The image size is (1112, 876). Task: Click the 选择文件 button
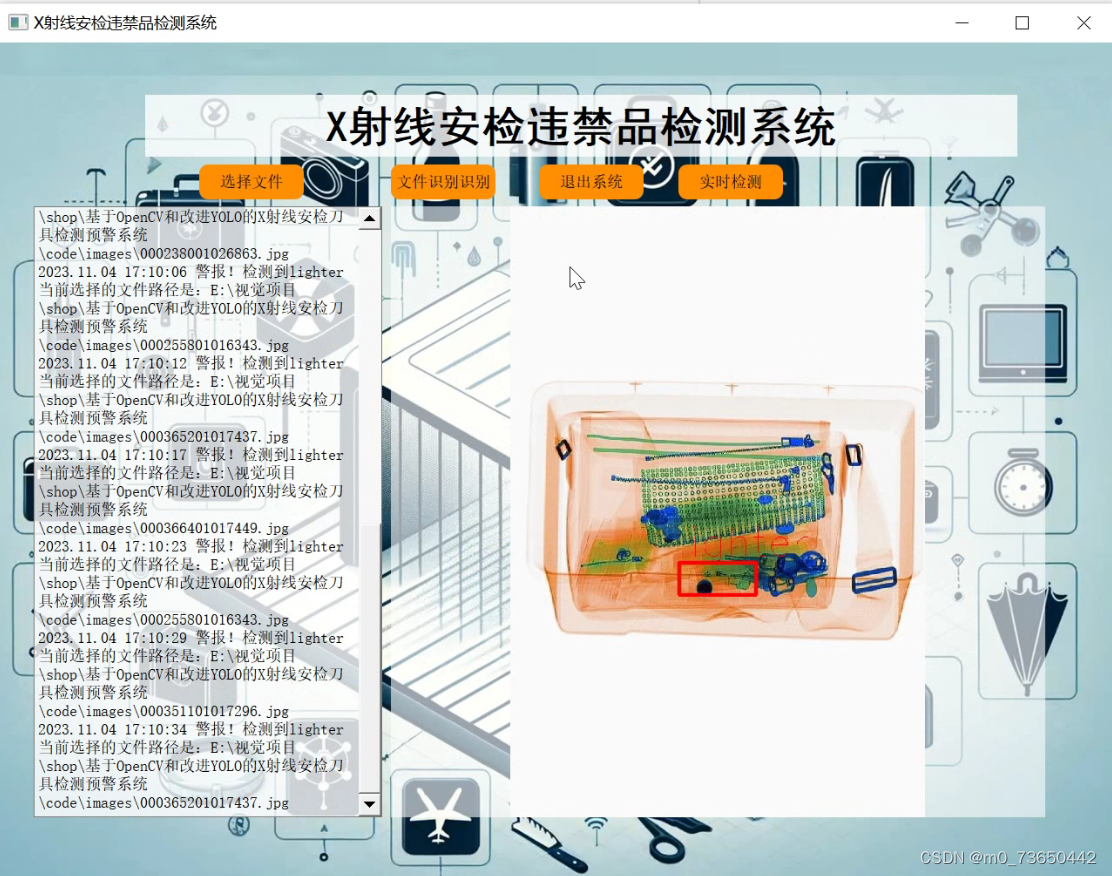[251, 181]
